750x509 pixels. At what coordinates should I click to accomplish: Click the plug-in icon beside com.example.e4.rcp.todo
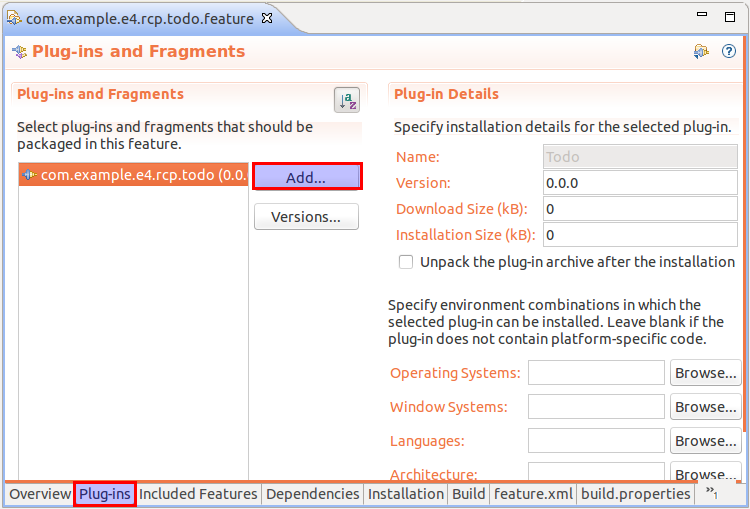coord(30,175)
